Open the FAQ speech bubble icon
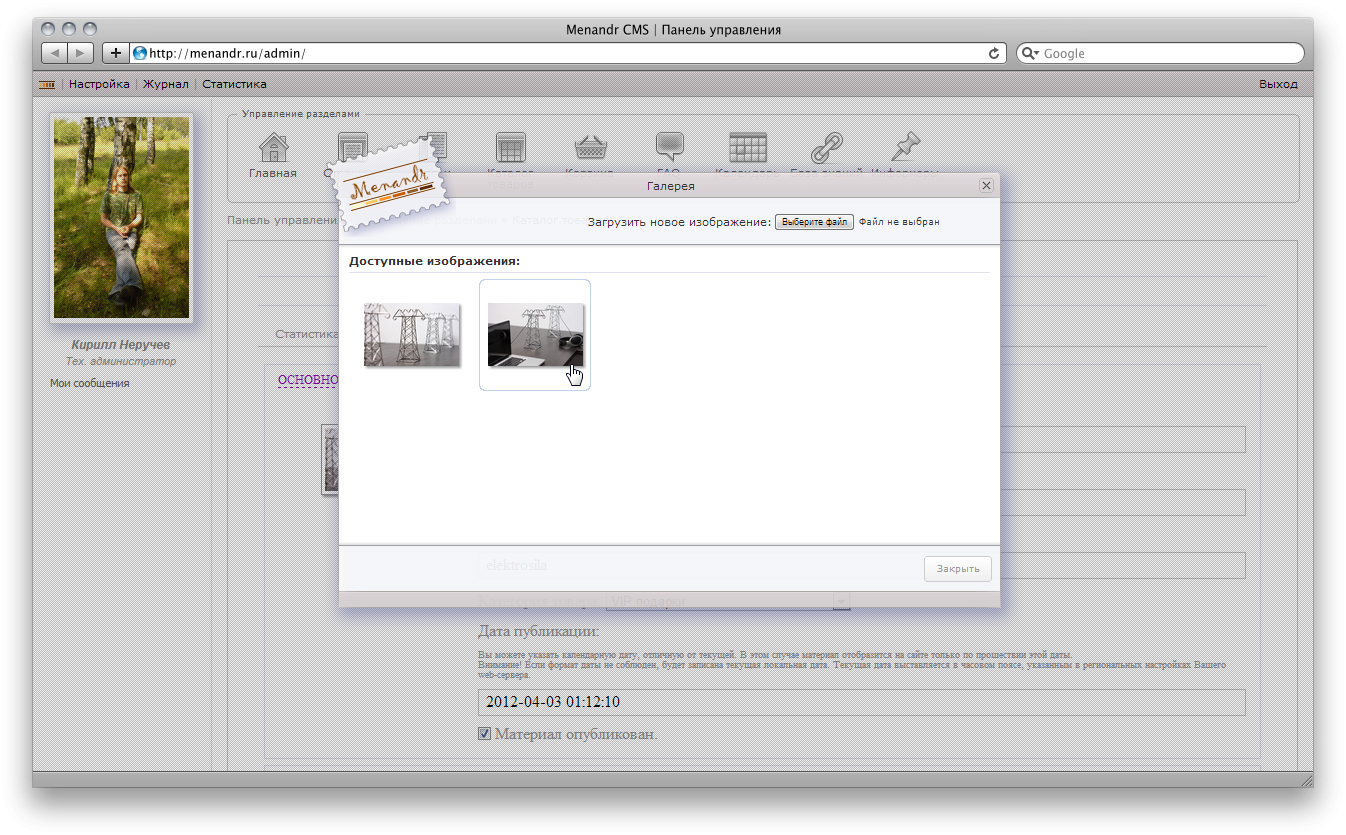 [x=668, y=148]
